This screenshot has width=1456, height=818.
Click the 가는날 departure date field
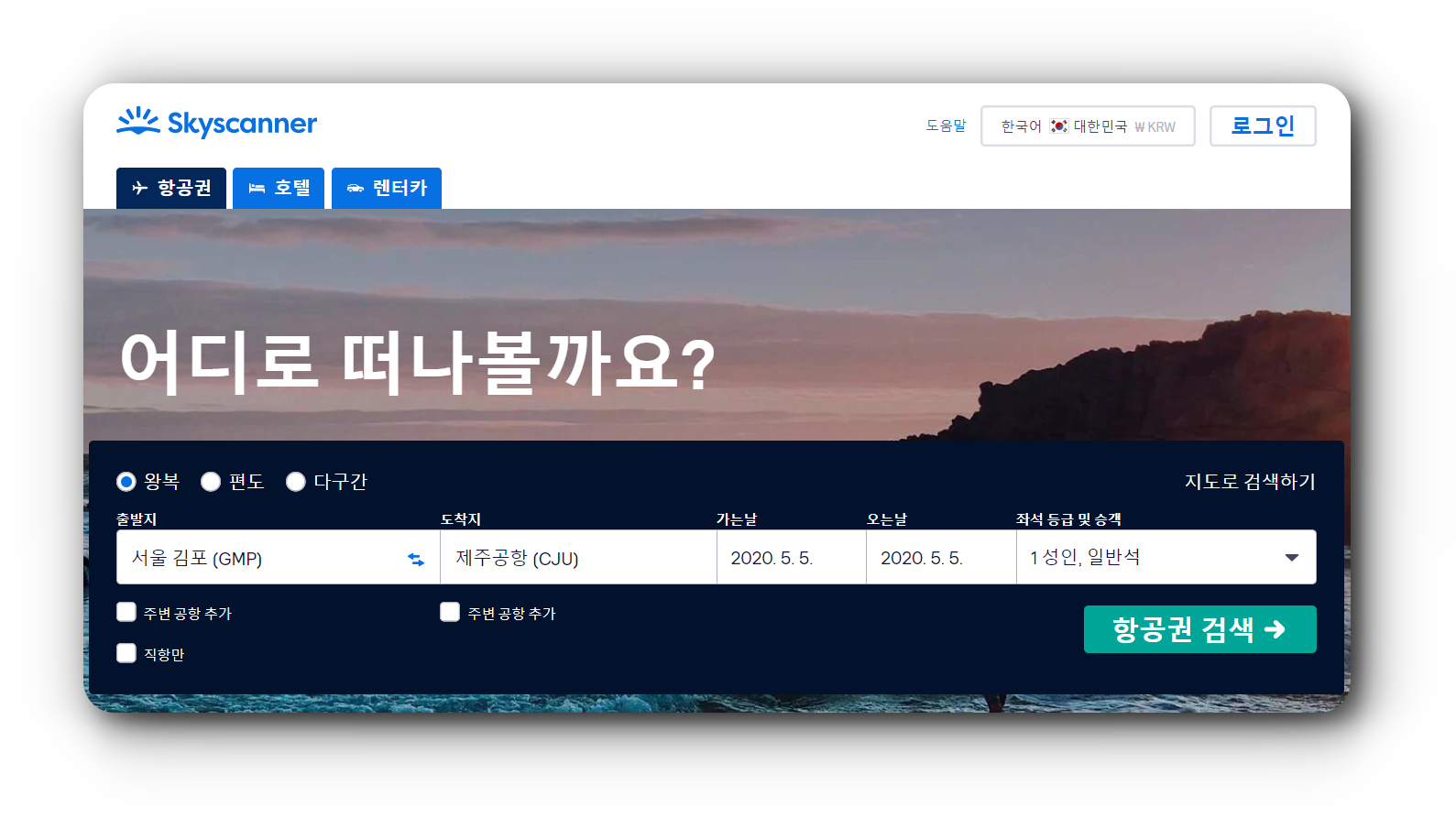[792, 557]
